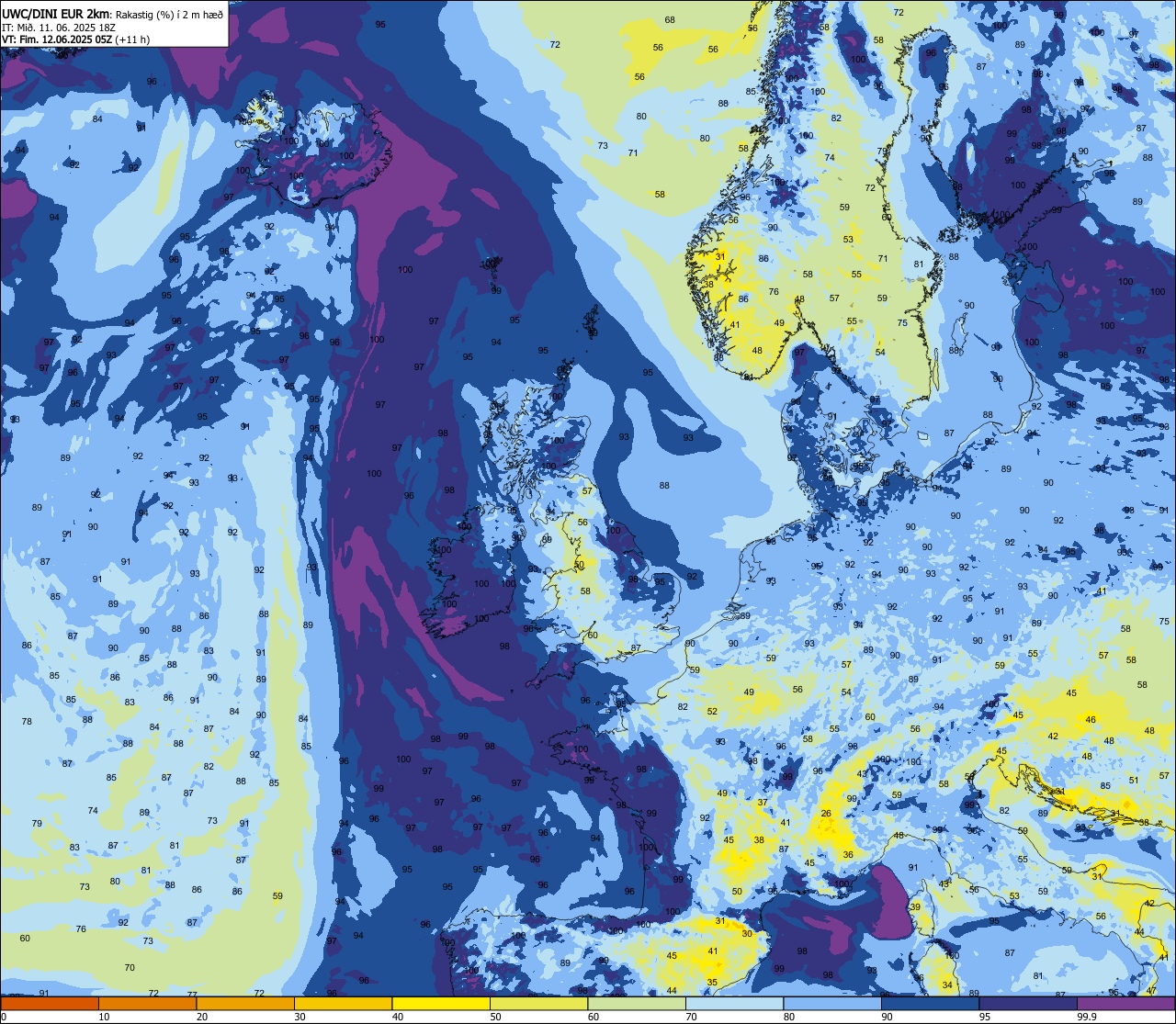Click the medium blue 90–95 legend swatch

930,1004
